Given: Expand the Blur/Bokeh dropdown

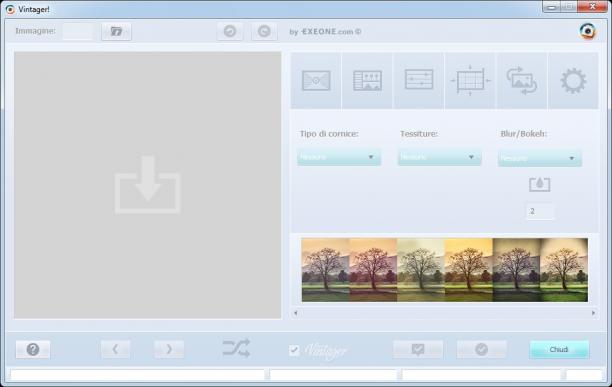Looking at the screenshot, I should [540, 158].
